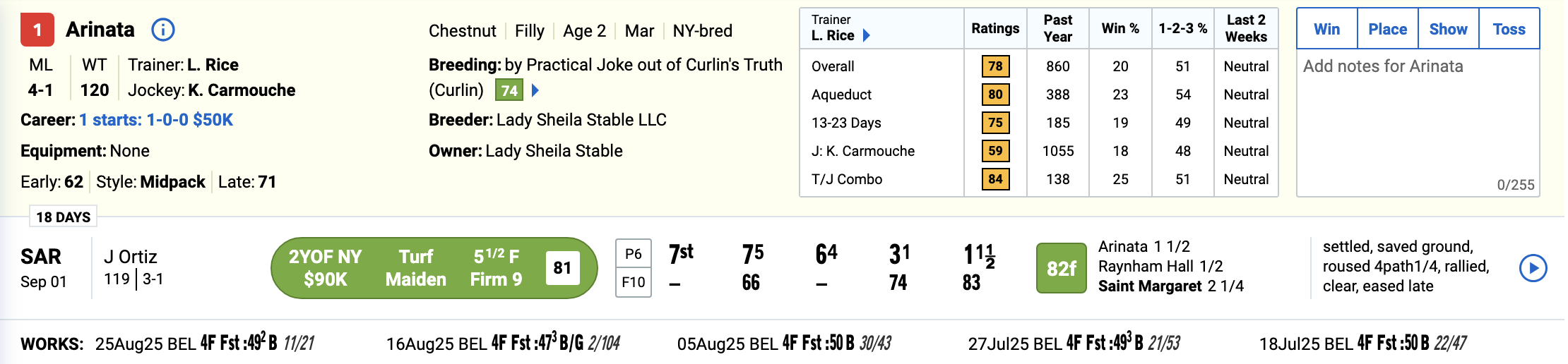Toss Arinata from contention
This screenshot has width=1568, height=364.
1509,29
